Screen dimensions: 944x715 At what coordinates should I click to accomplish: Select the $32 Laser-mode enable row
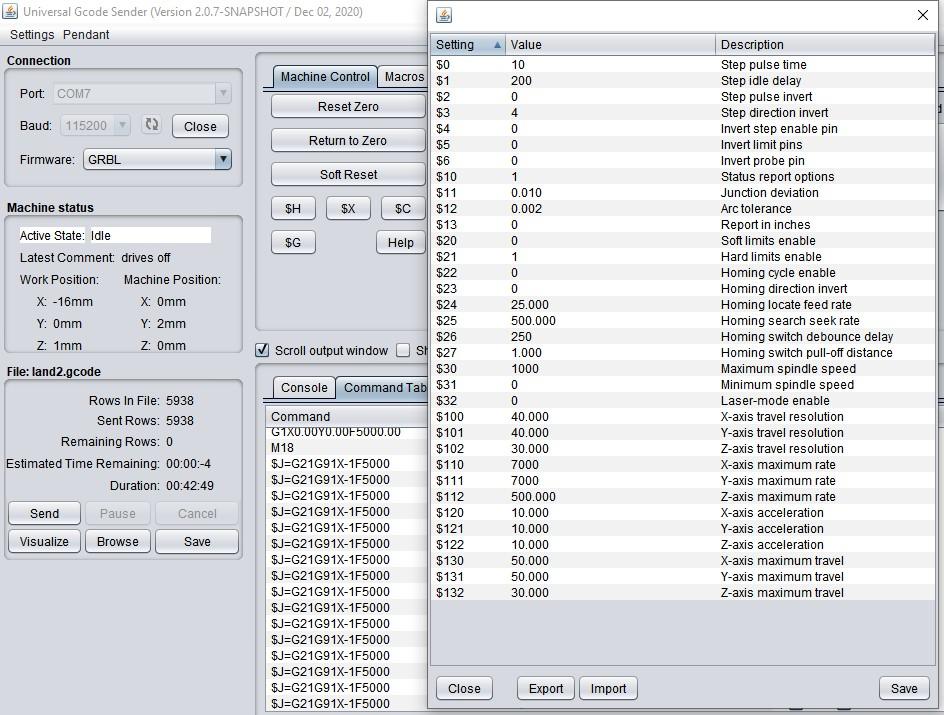683,401
